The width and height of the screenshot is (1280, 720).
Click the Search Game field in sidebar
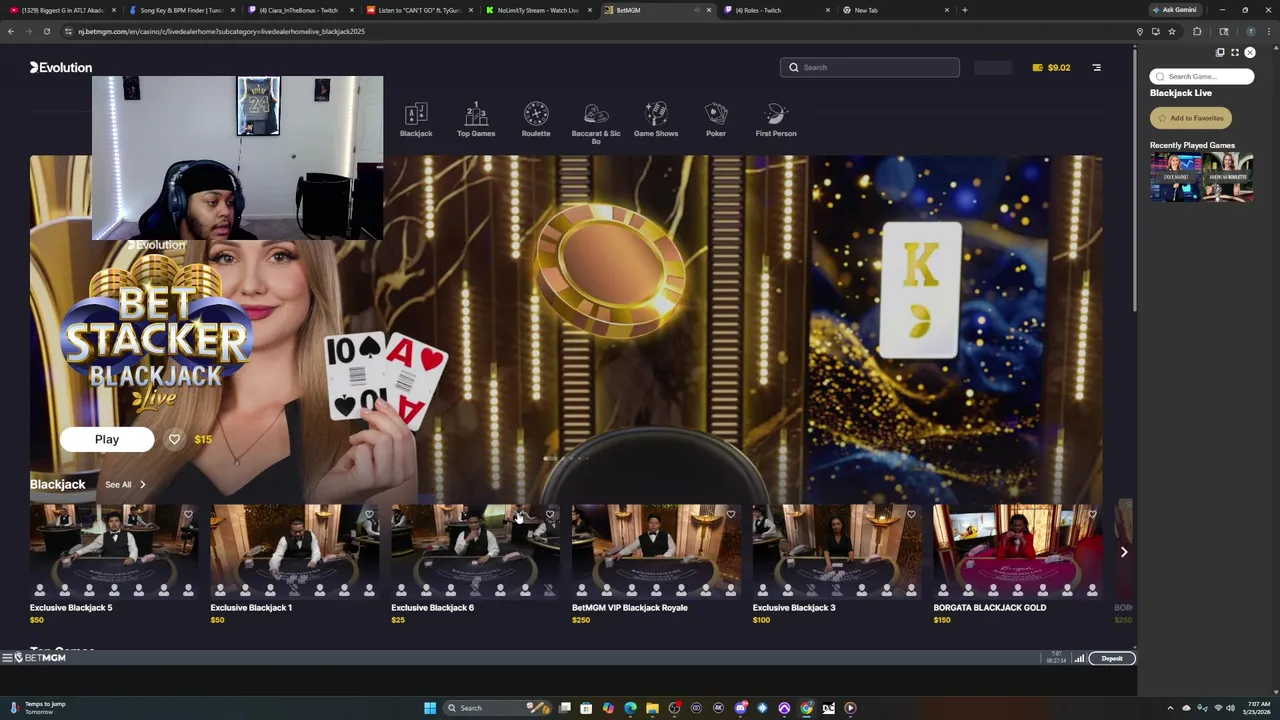point(1202,76)
